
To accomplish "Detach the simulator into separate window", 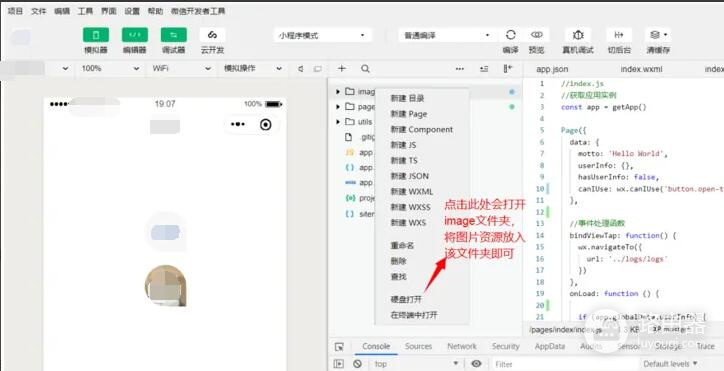I will click(x=317, y=69).
